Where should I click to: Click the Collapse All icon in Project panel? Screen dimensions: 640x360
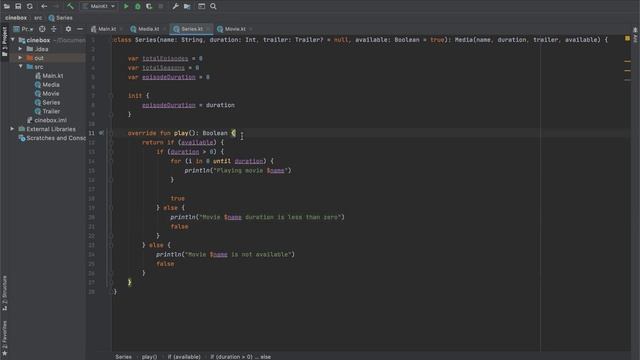tap(54, 29)
